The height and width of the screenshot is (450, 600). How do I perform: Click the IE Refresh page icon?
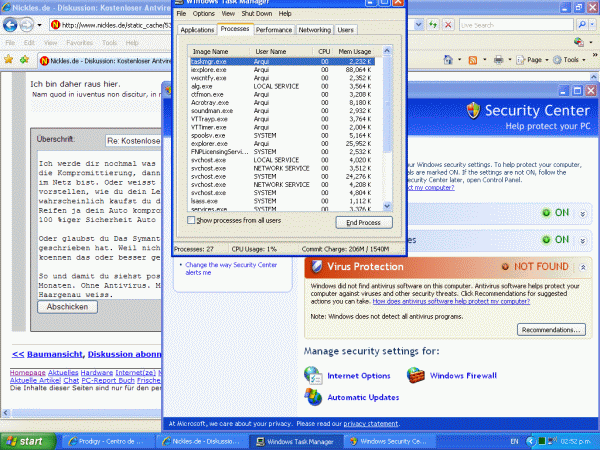(433, 25)
